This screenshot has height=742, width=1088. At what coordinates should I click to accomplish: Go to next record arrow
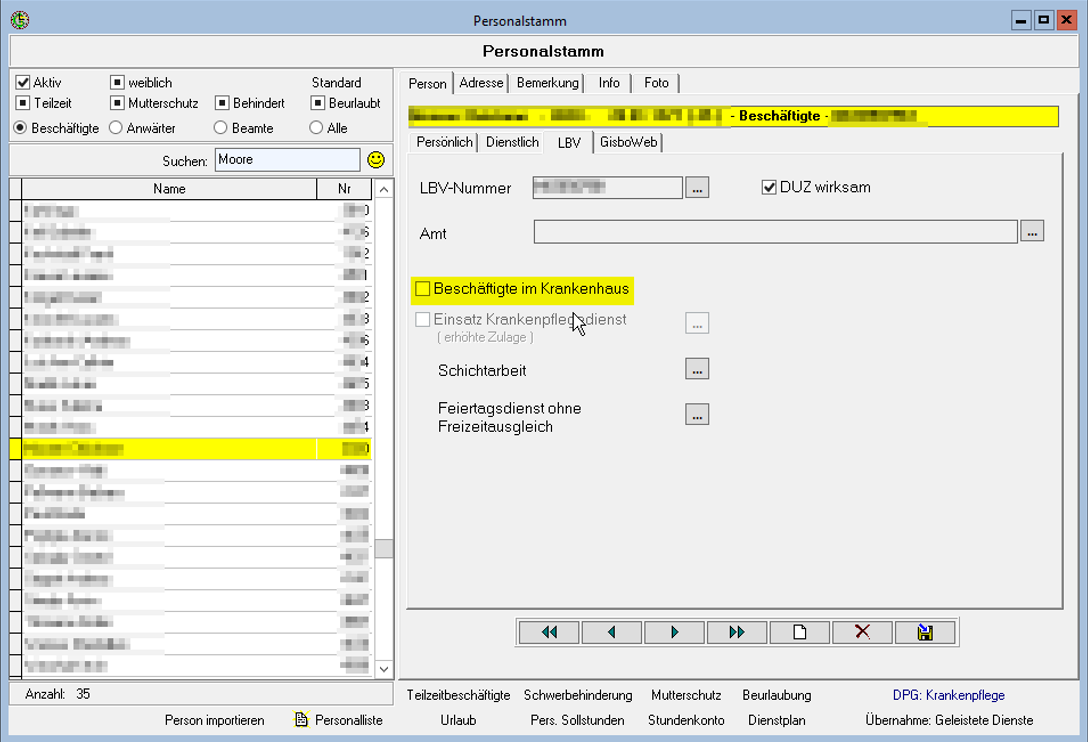(x=674, y=632)
